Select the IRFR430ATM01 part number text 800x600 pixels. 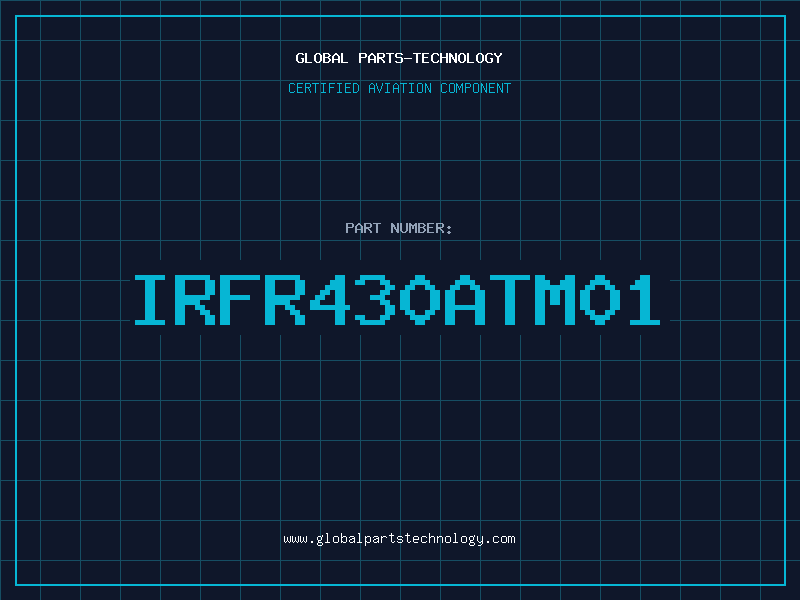[x=398, y=300]
